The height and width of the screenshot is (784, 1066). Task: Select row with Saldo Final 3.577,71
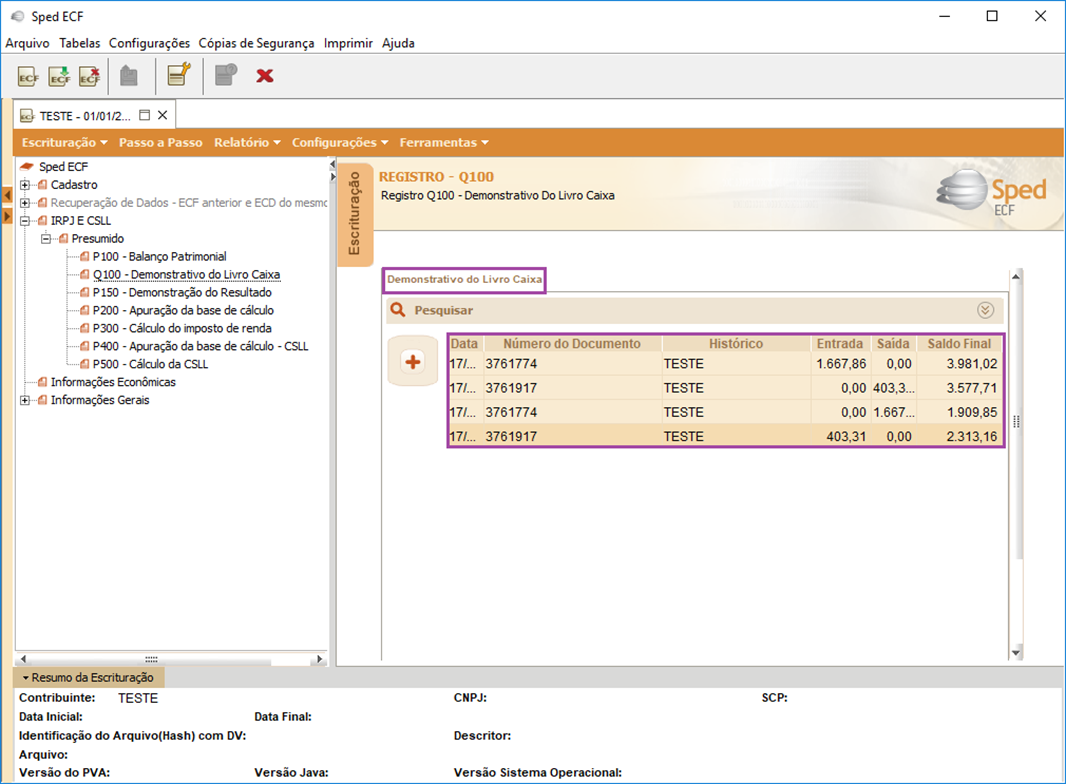(x=725, y=388)
